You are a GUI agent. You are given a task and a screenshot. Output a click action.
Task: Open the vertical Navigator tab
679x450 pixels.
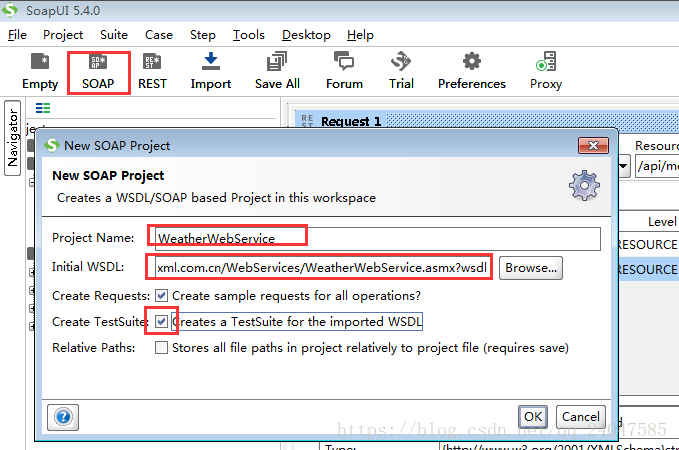[x=13, y=138]
